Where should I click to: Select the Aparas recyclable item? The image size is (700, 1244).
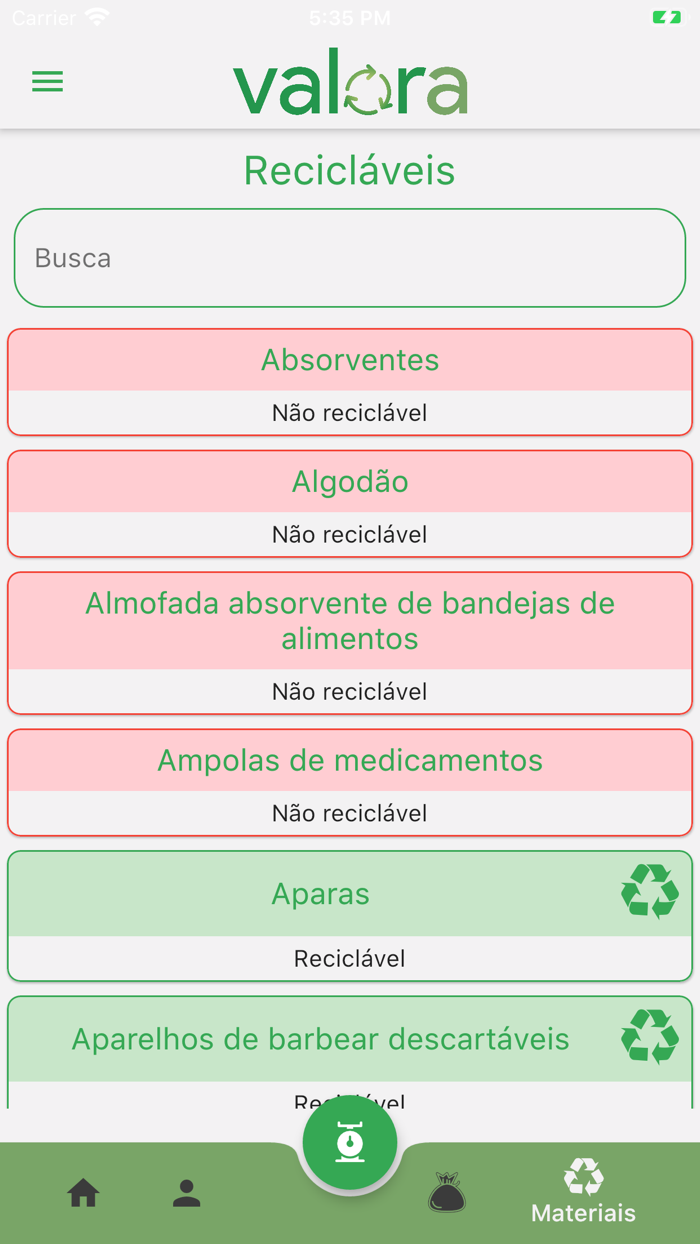pos(320,893)
